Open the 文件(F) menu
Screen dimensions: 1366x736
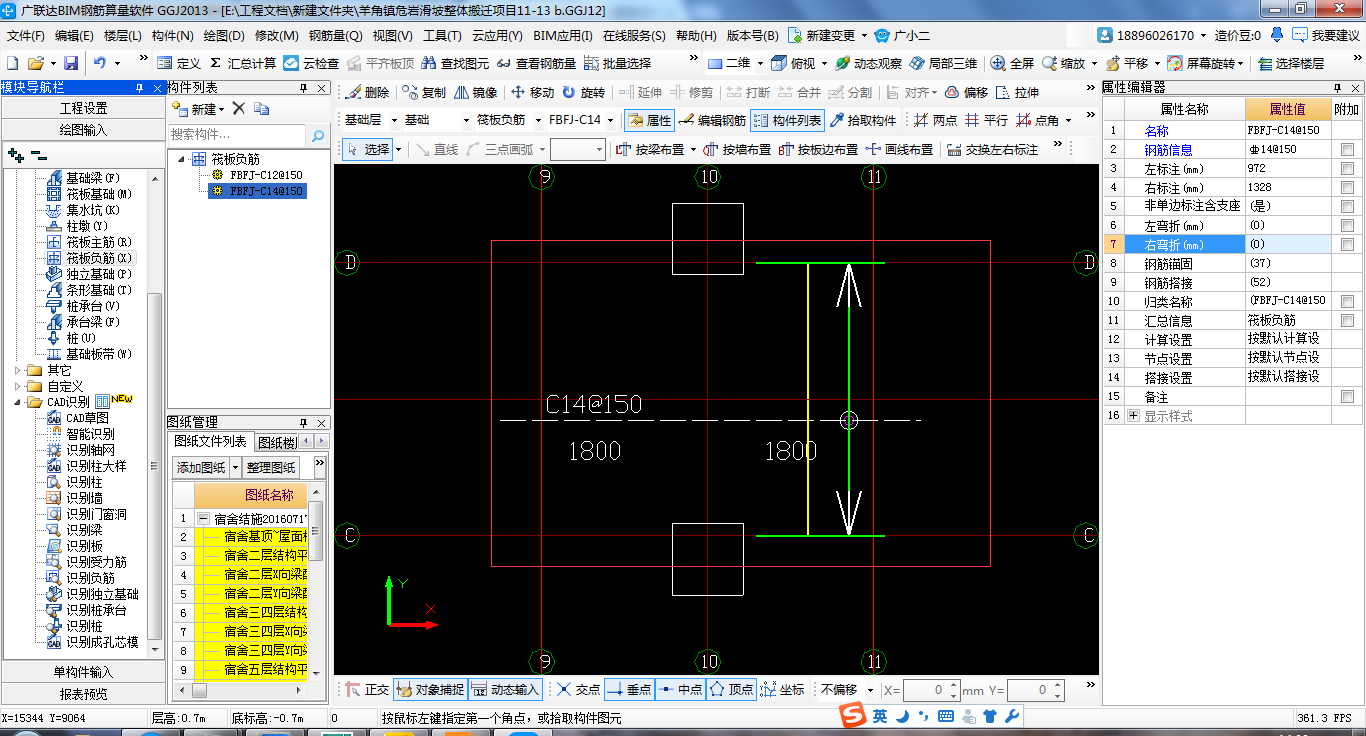point(25,35)
